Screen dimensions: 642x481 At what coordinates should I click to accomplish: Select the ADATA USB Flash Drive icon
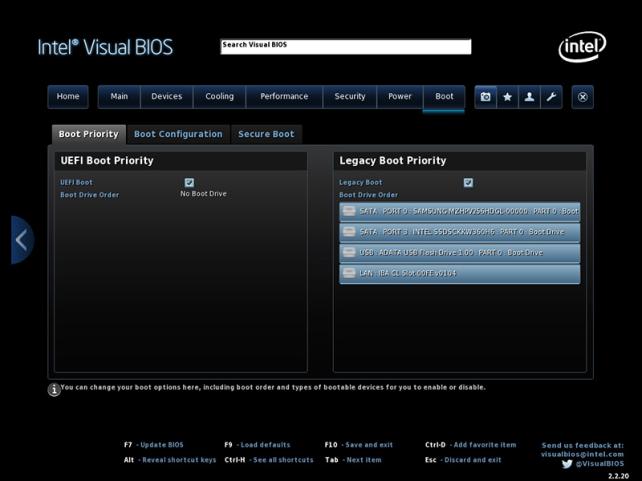(349, 252)
